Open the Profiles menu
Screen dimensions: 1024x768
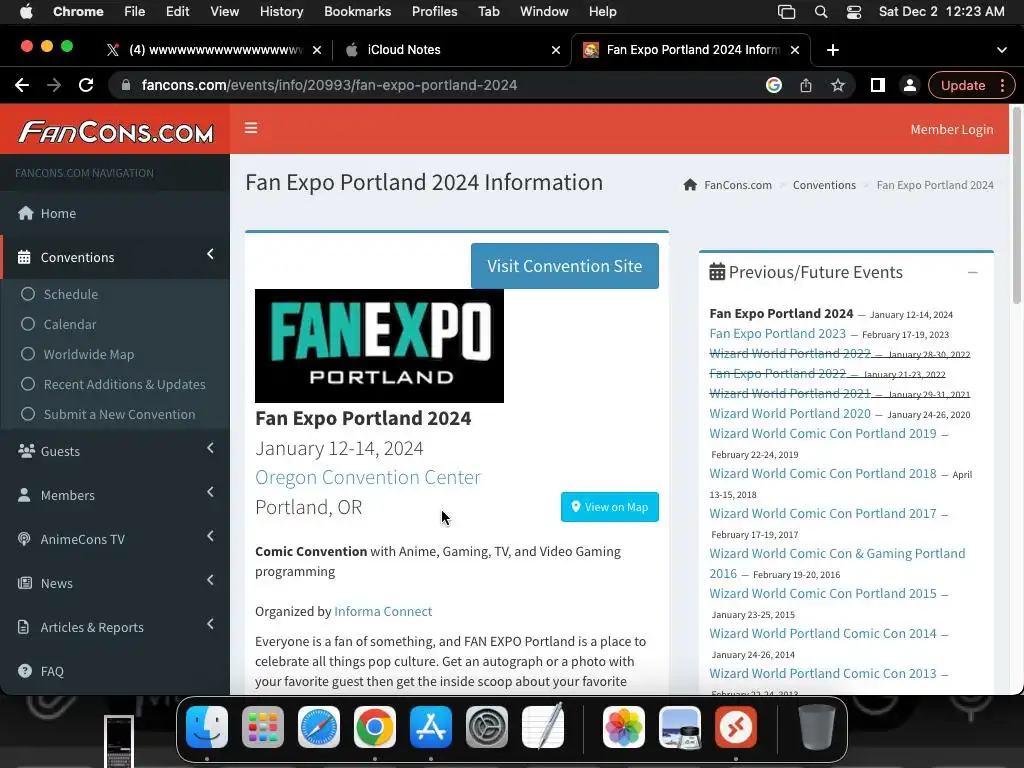tap(434, 12)
